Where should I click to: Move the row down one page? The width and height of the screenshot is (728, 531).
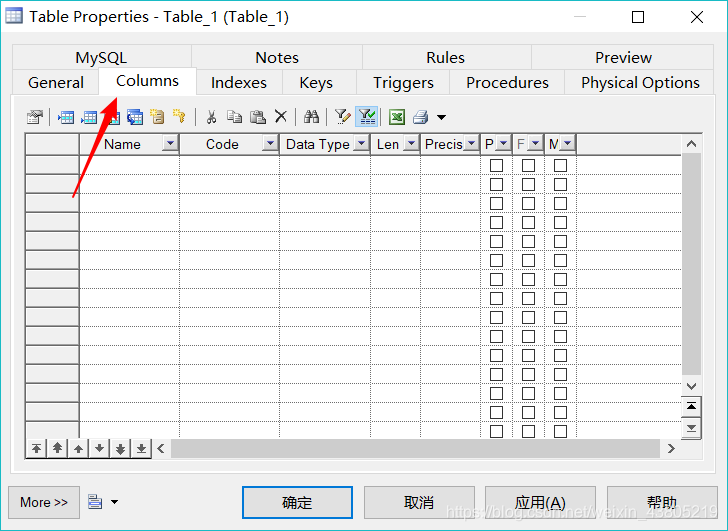click(x=120, y=448)
